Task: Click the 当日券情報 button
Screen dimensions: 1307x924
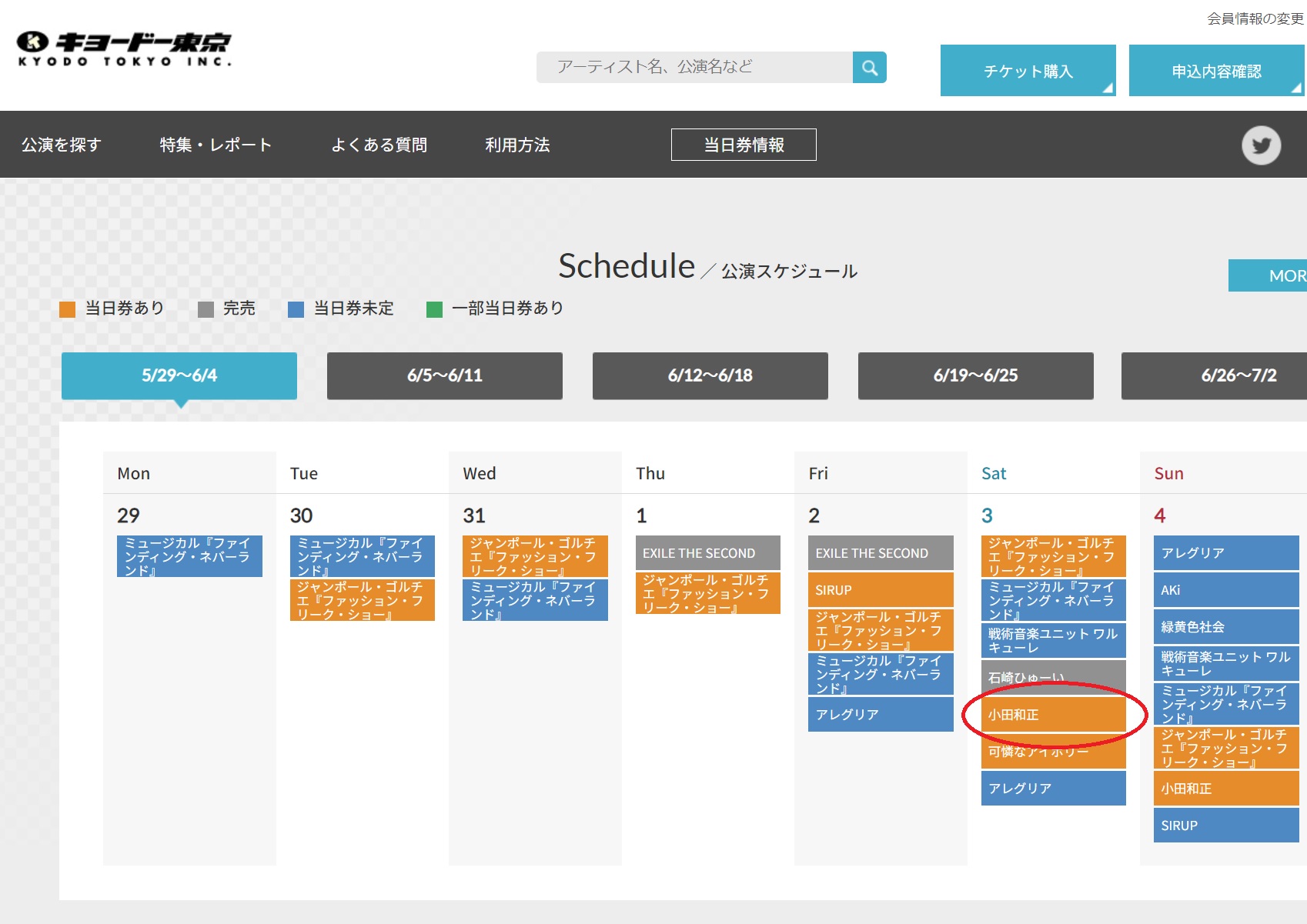Action: point(744,145)
